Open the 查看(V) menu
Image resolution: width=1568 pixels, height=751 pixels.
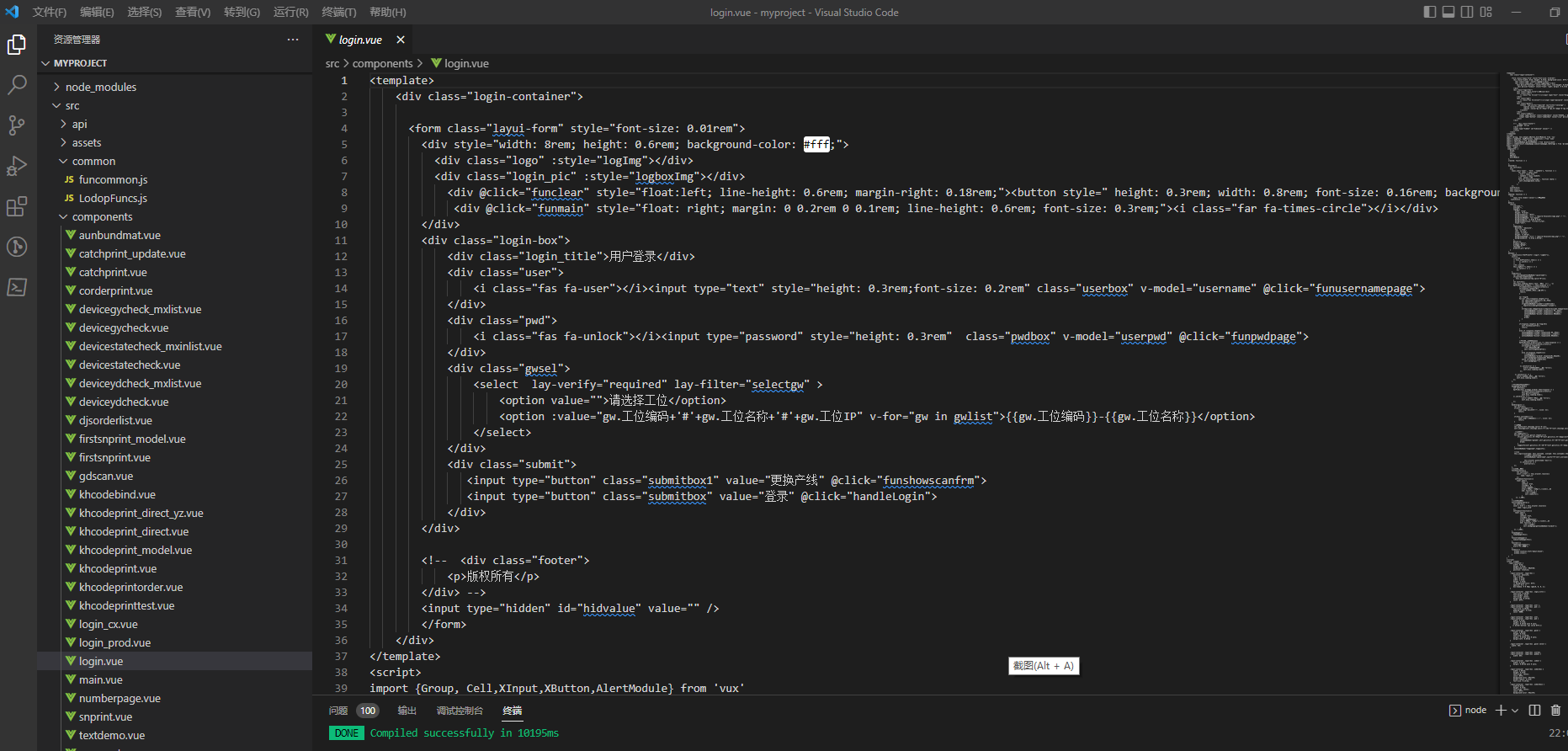pos(193,12)
